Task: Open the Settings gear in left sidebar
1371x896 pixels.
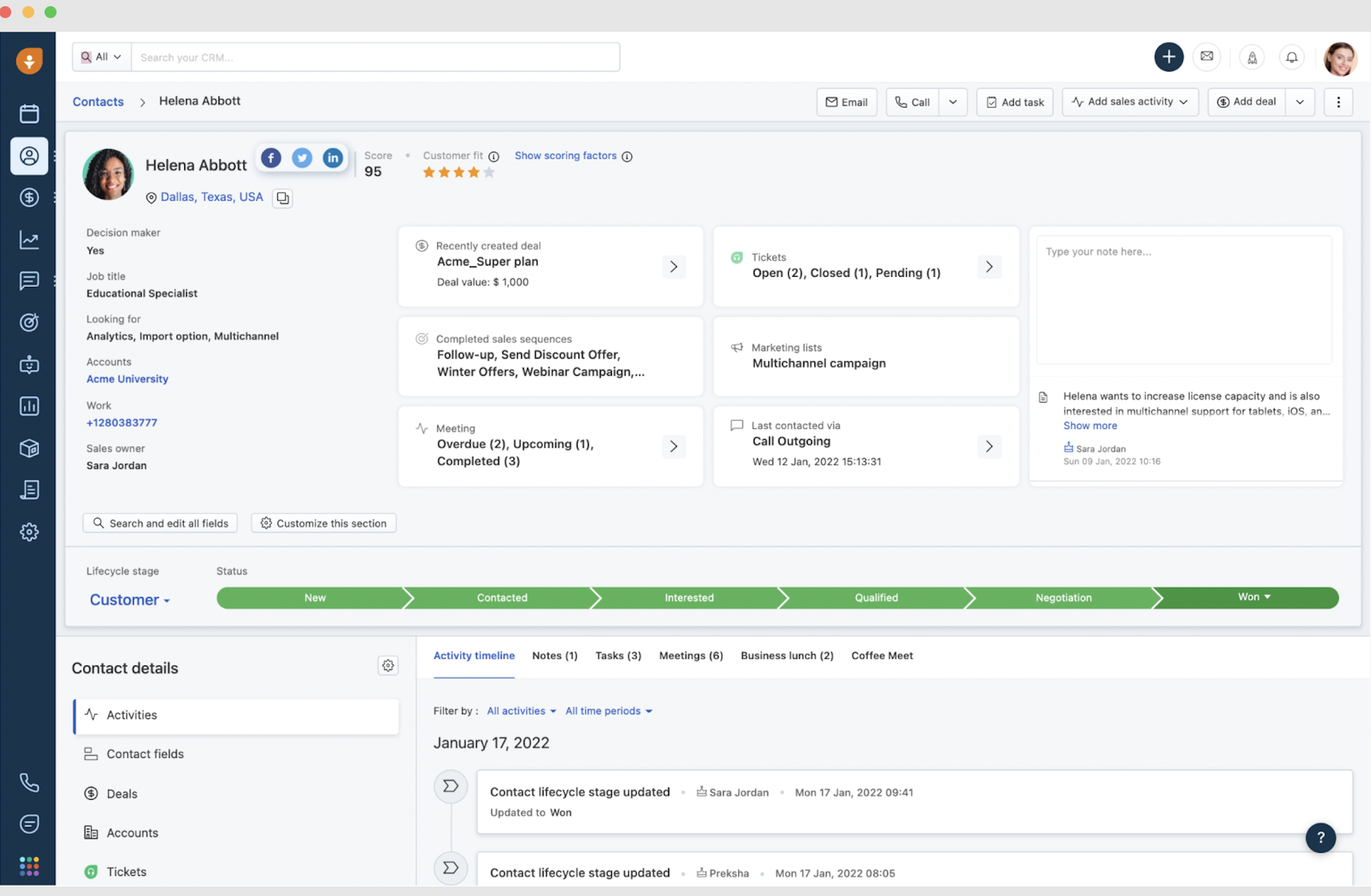Action: [x=29, y=532]
